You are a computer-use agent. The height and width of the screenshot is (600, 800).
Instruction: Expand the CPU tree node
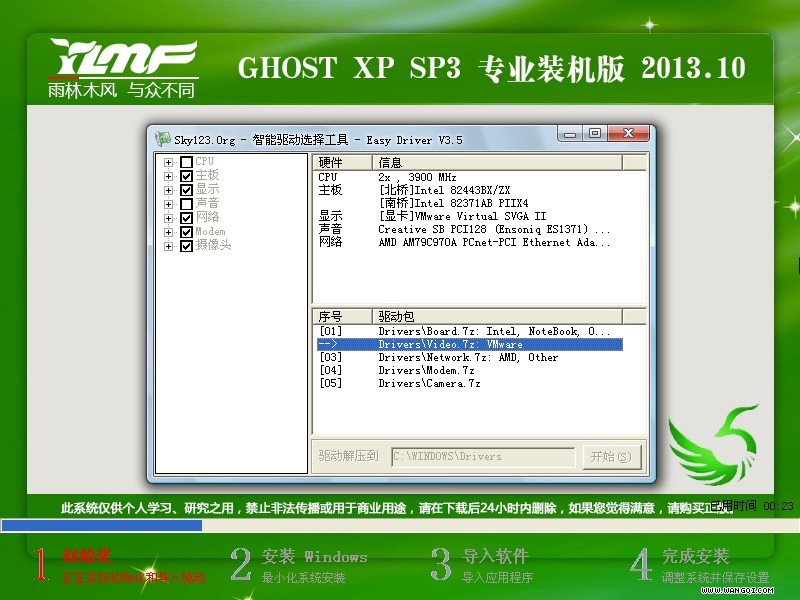168,162
